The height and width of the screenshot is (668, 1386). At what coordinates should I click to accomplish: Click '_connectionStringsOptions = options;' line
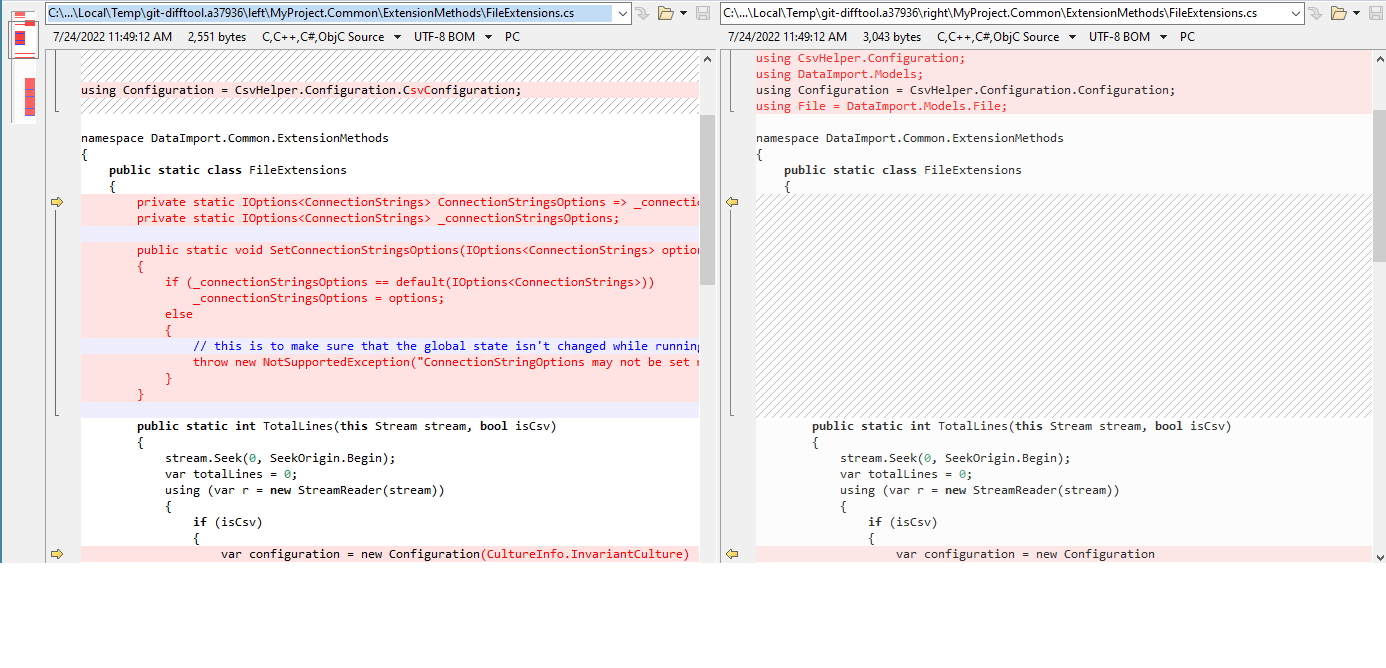click(x=319, y=298)
